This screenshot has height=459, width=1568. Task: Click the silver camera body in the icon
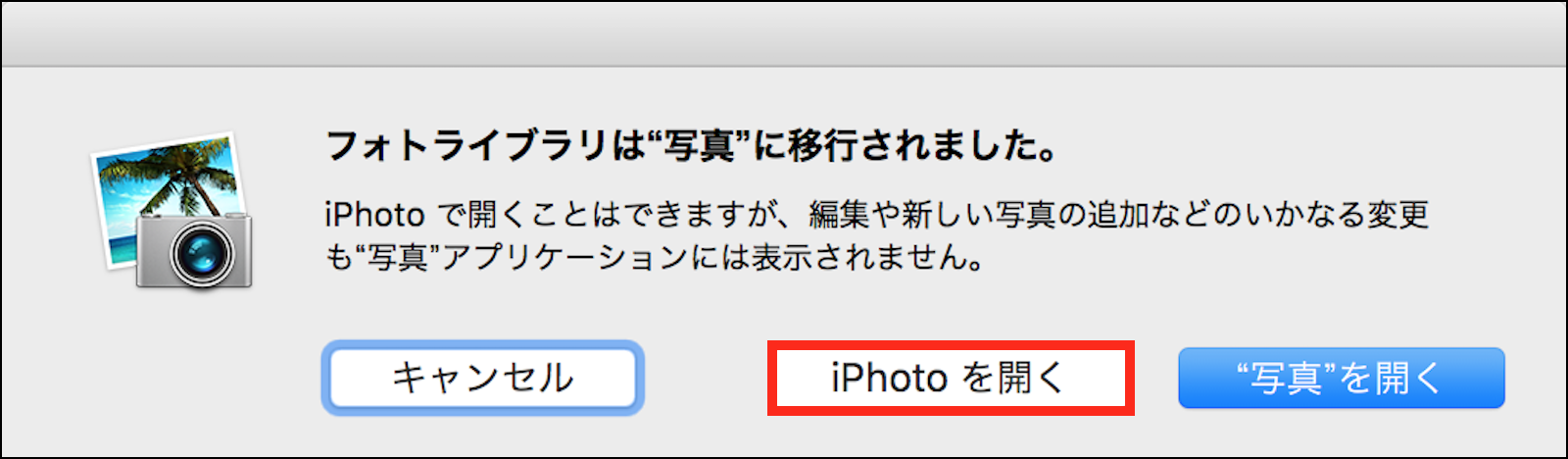[194, 249]
